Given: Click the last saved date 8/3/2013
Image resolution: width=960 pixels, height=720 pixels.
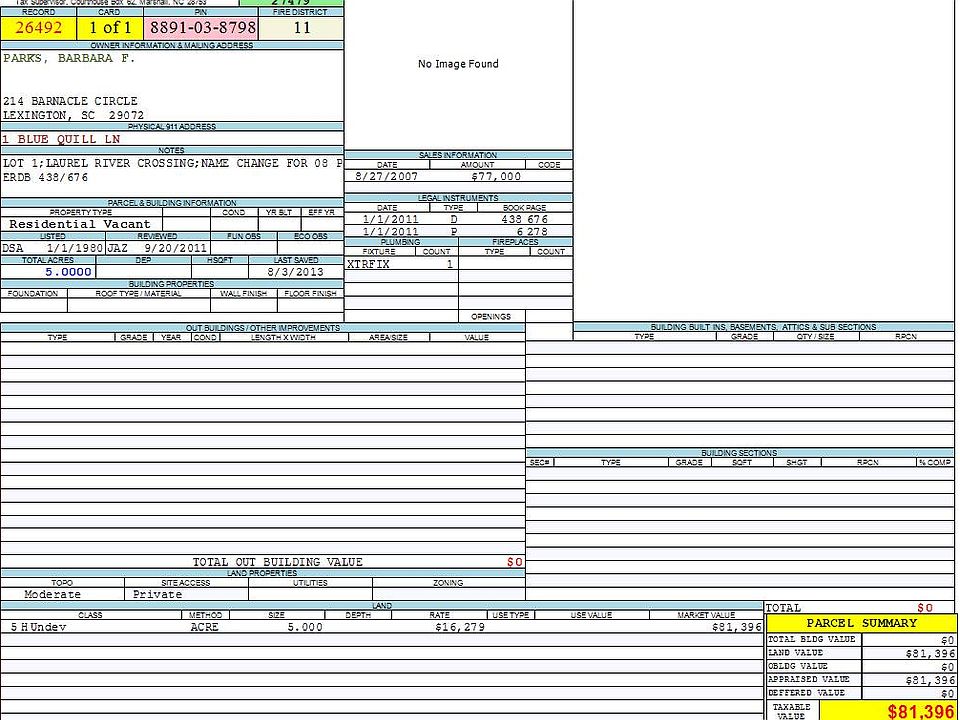Looking at the screenshot, I should pos(296,272).
